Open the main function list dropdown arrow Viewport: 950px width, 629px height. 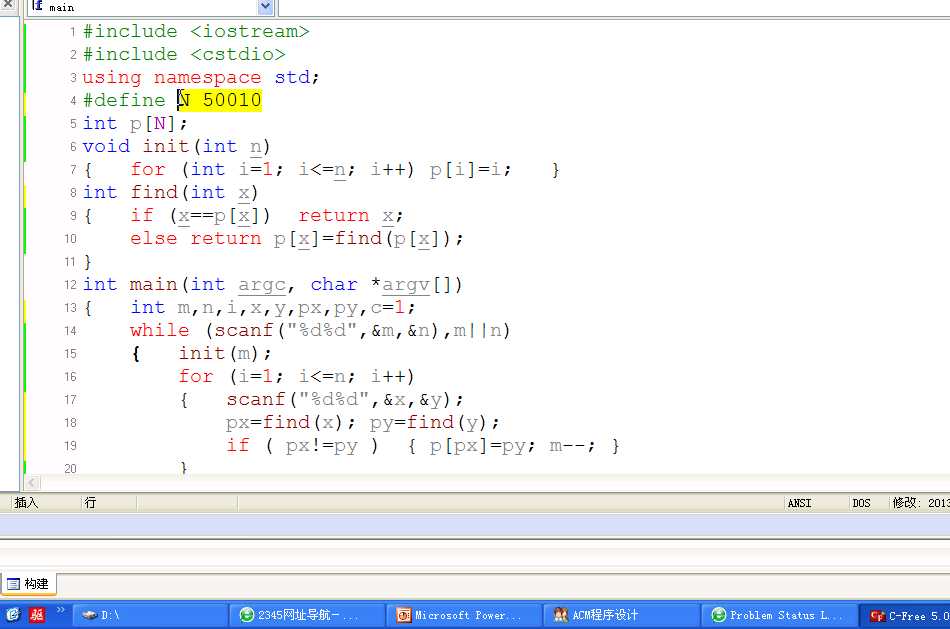pos(265,7)
